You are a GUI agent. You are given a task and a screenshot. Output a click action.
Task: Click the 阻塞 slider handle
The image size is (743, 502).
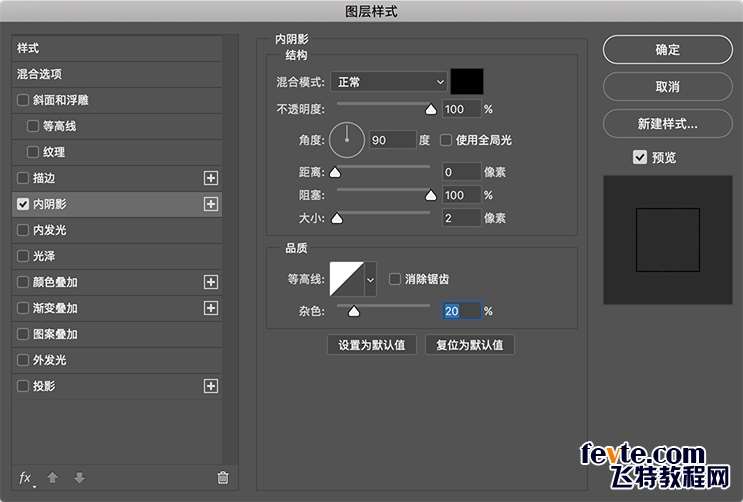(431, 195)
